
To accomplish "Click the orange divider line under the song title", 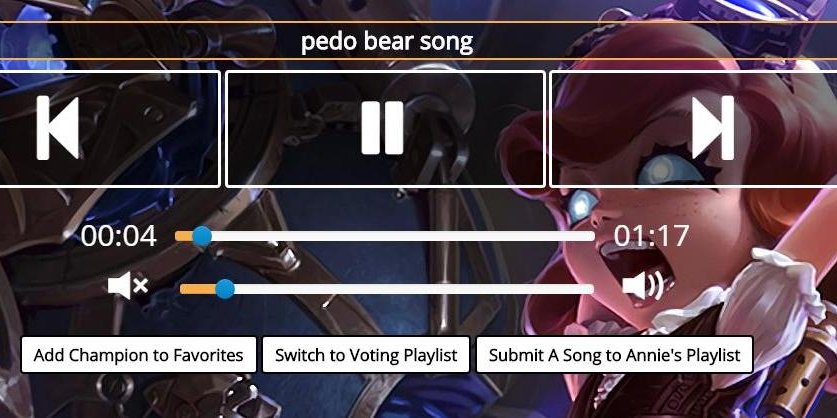I will (418, 59).
